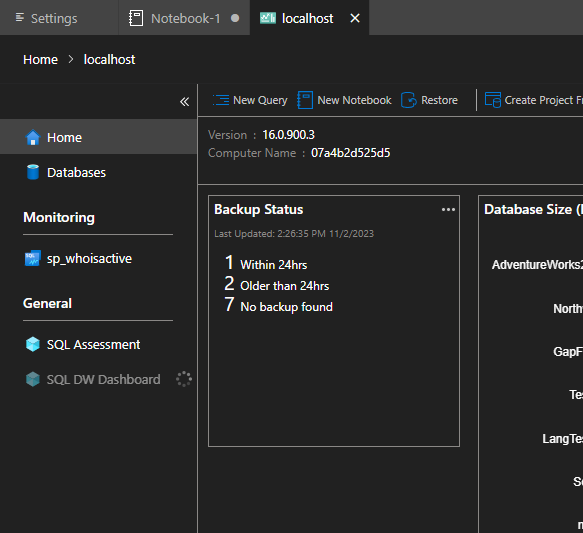Viewport: 583px width, 533px height.
Task: Click the General section heading
Action: [47, 303]
